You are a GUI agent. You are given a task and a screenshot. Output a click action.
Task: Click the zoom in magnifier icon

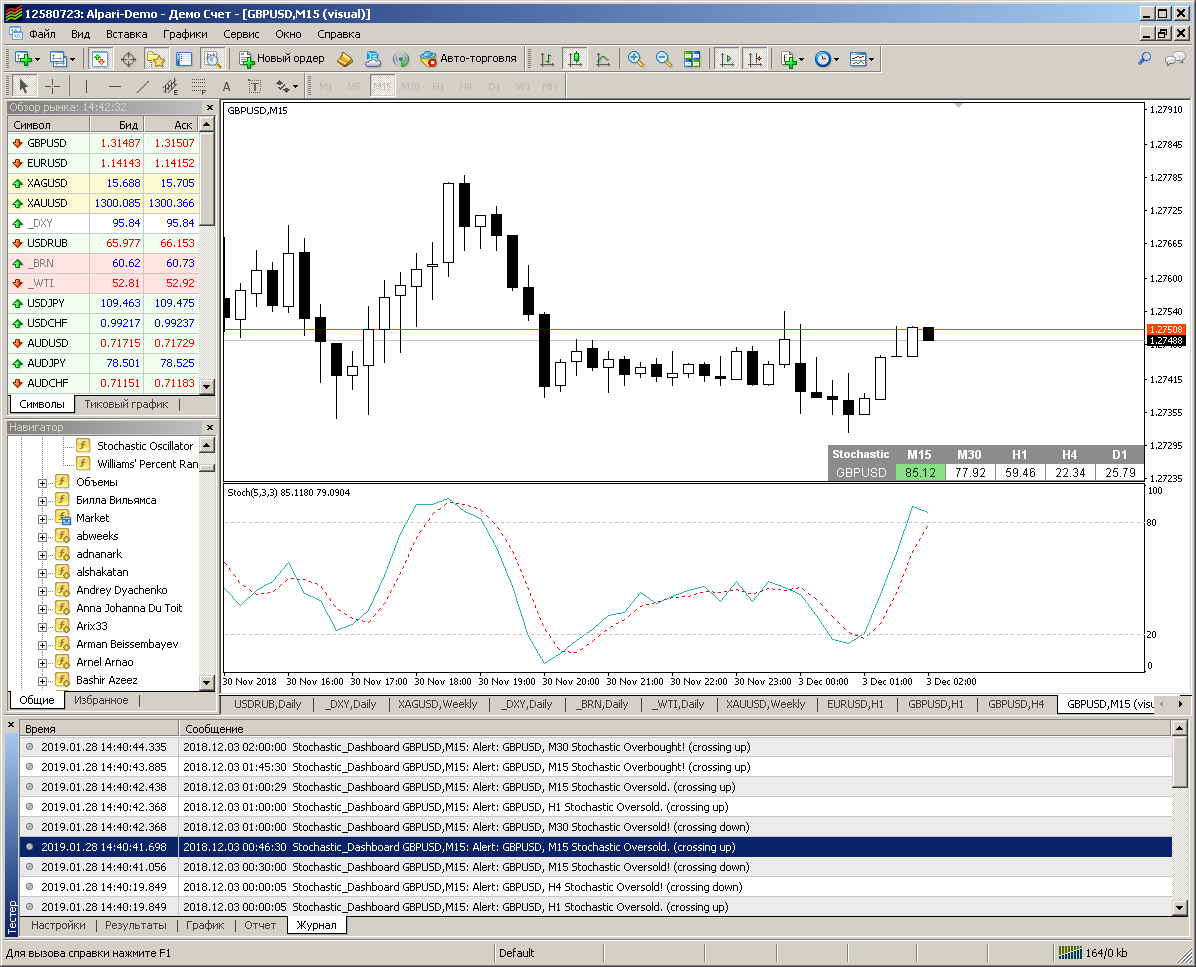click(x=635, y=59)
